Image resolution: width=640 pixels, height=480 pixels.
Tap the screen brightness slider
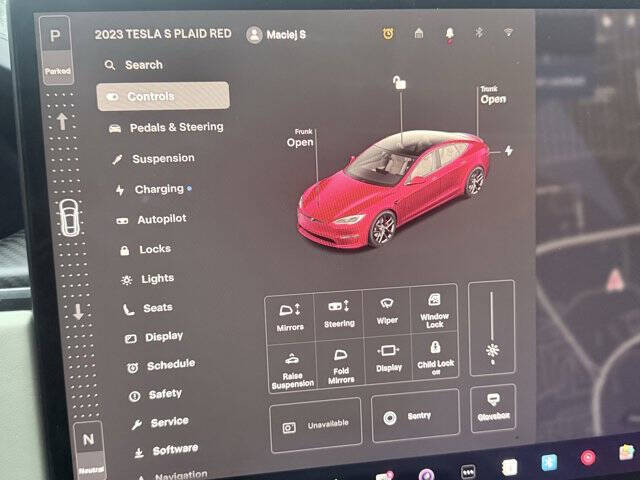click(x=492, y=328)
